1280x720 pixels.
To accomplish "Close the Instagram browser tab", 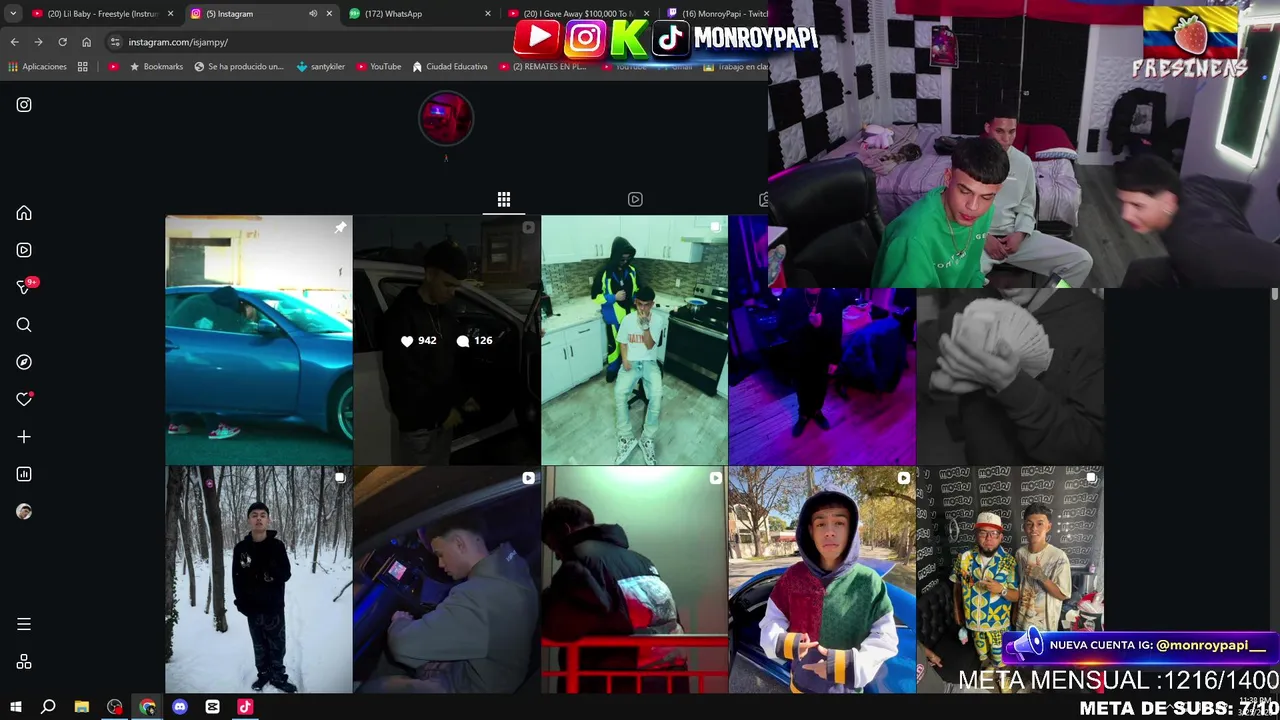I will click(x=329, y=14).
